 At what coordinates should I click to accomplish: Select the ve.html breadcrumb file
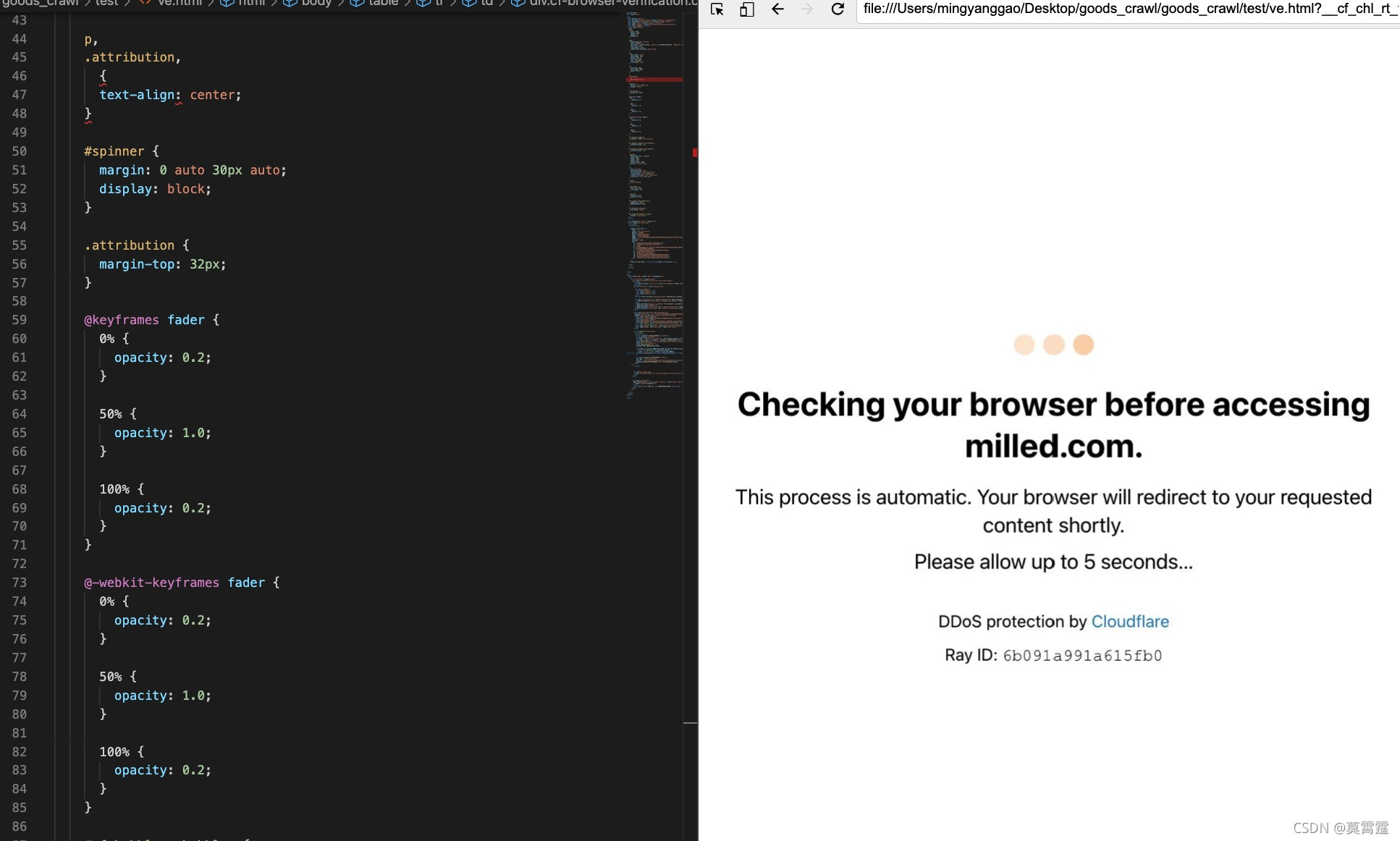click(x=180, y=3)
